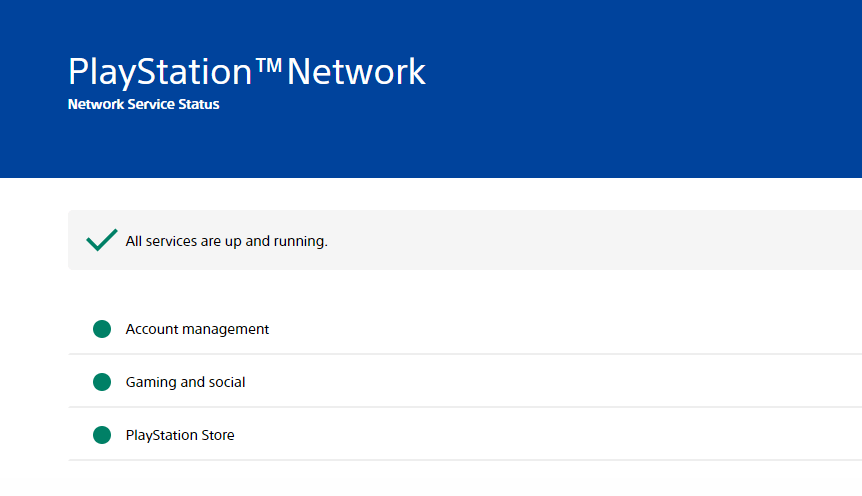Click the trademark symbol in the heading
The width and height of the screenshot is (862, 496).
(x=269, y=66)
